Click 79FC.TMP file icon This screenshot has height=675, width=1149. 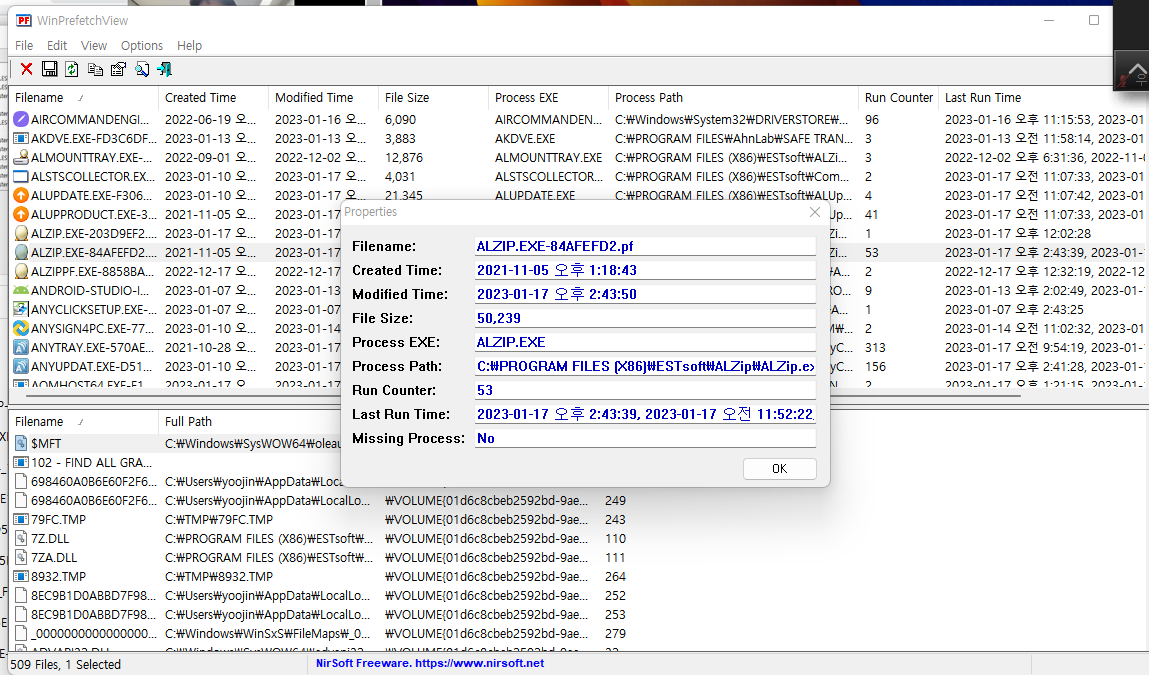21,520
